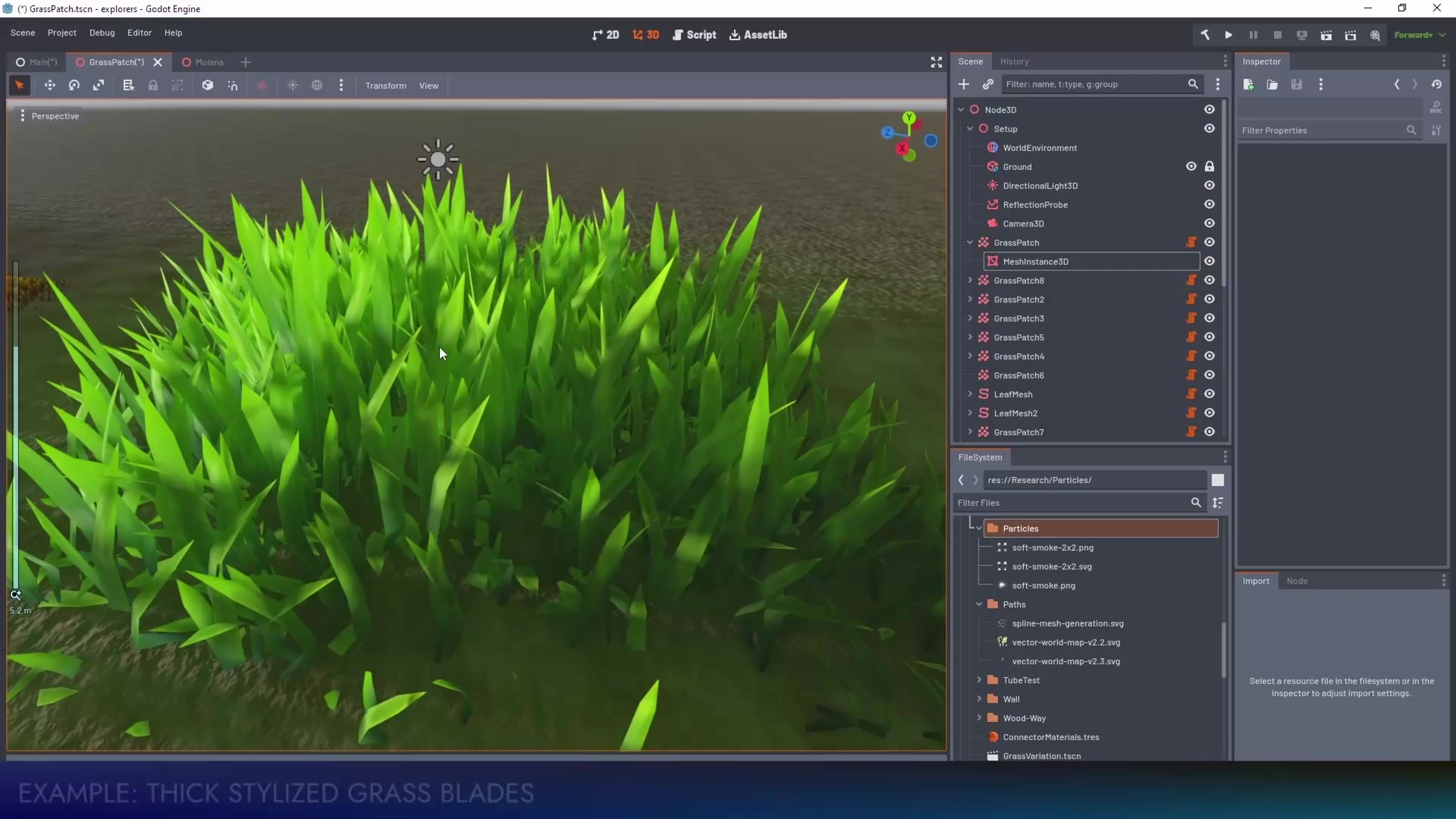Toggle lock on Ground node
The image size is (1456, 819).
1210,167
